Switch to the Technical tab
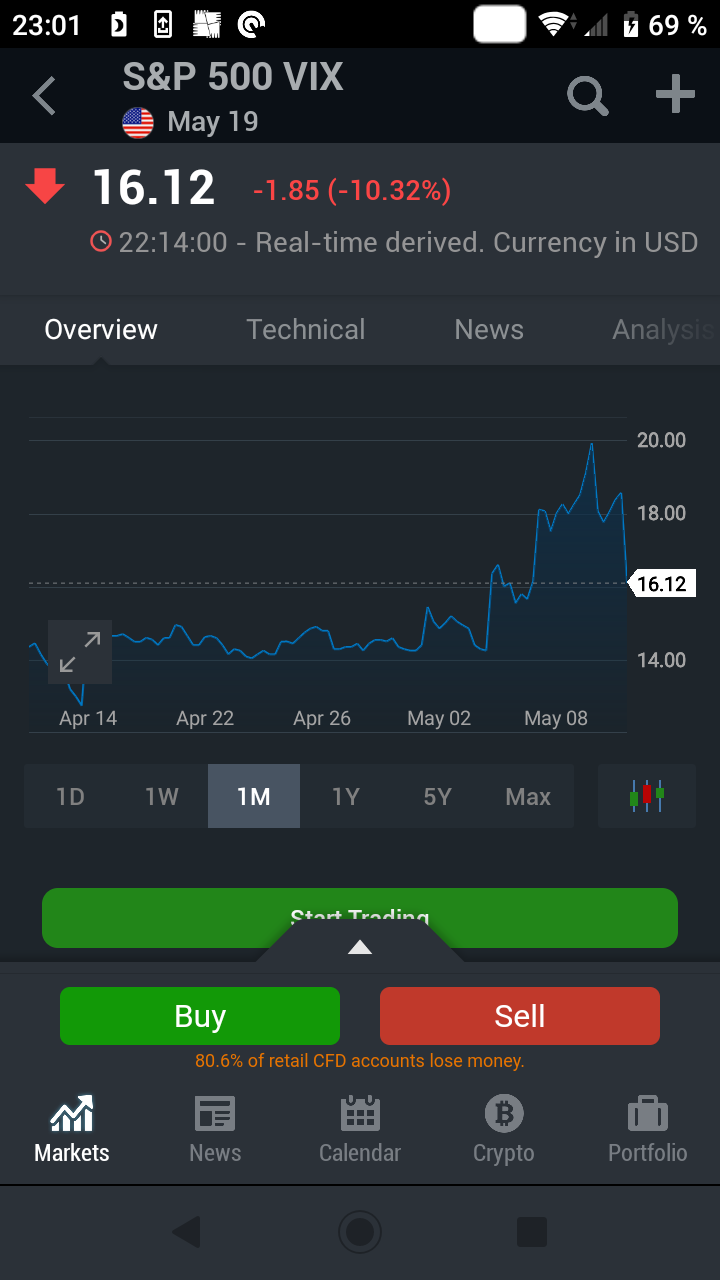Screen dimensions: 720x1280 click(306, 329)
